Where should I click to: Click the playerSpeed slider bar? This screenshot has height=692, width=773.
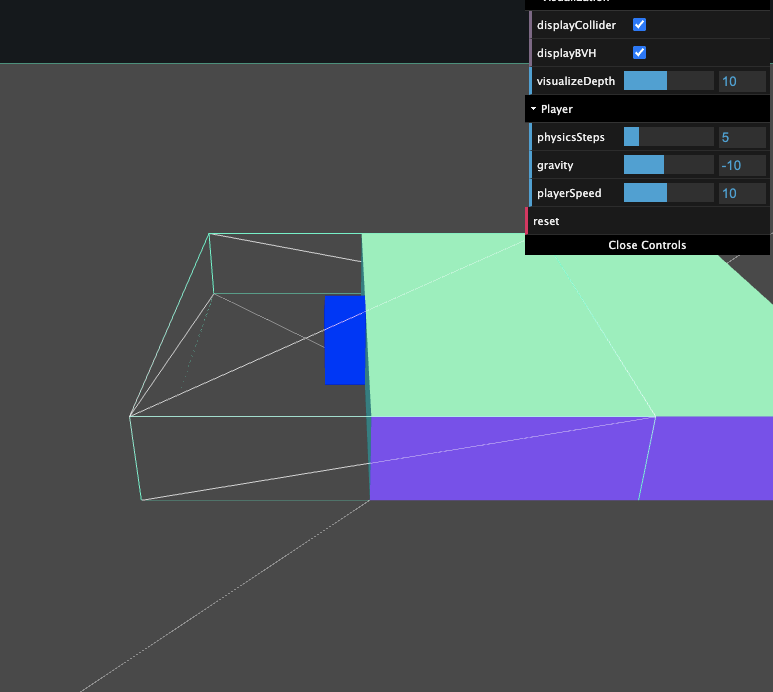coord(668,193)
